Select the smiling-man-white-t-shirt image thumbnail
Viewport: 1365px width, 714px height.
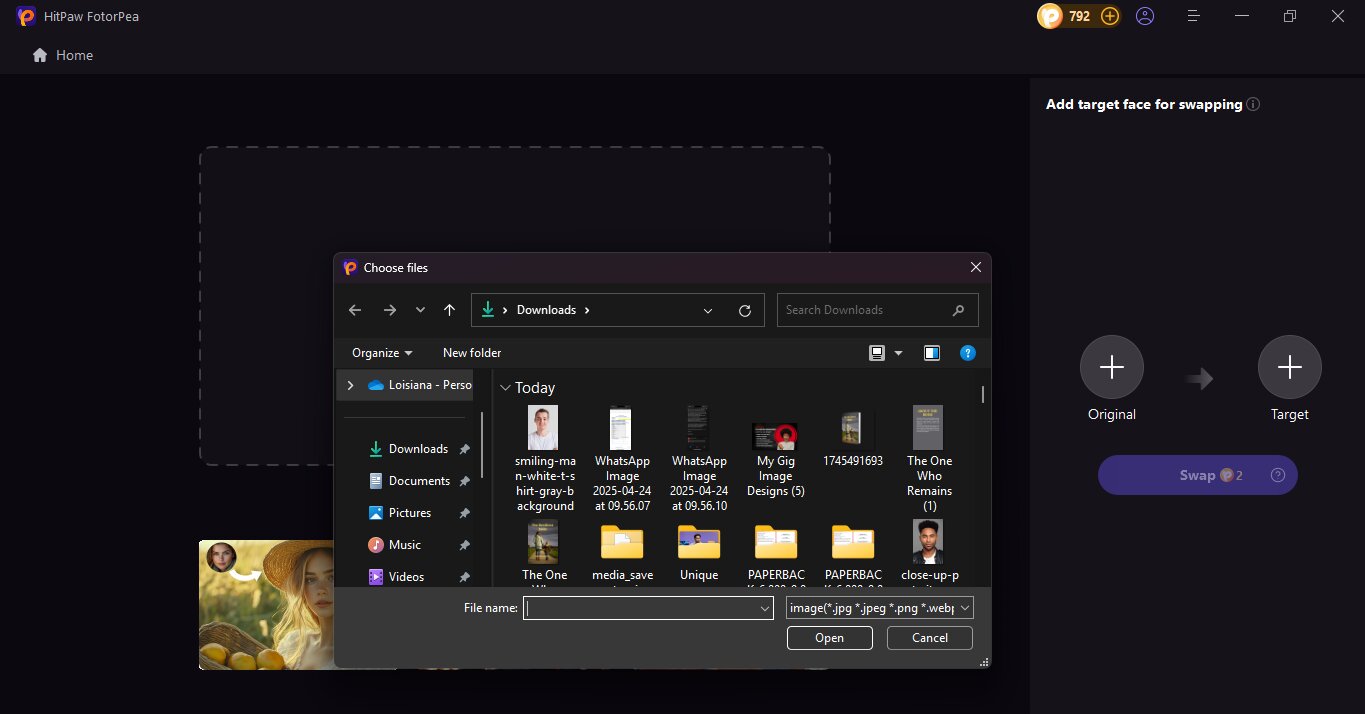tap(543, 428)
